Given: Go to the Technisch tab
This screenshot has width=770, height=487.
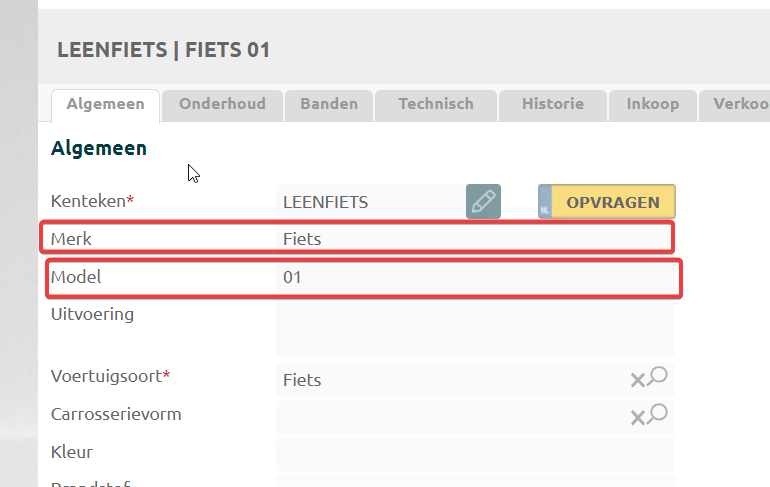Looking at the screenshot, I should pos(435,104).
